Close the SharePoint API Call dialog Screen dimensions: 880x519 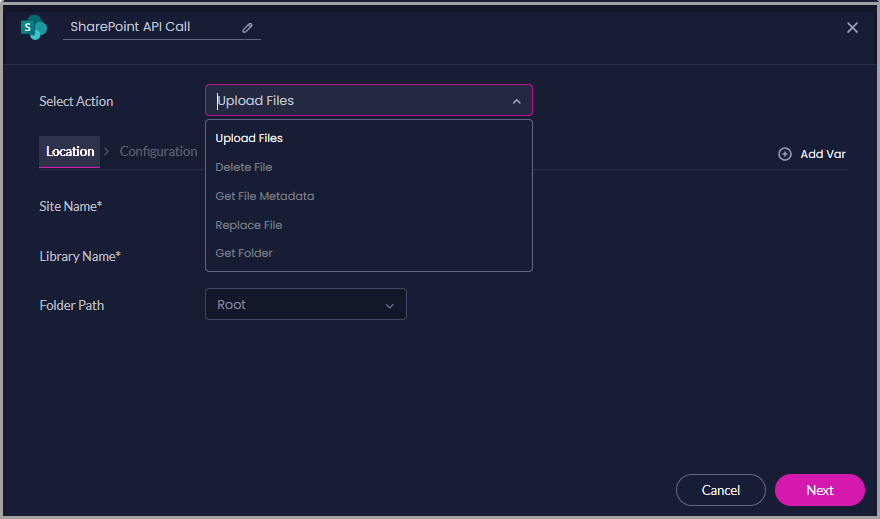pyautogui.click(x=852, y=27)
